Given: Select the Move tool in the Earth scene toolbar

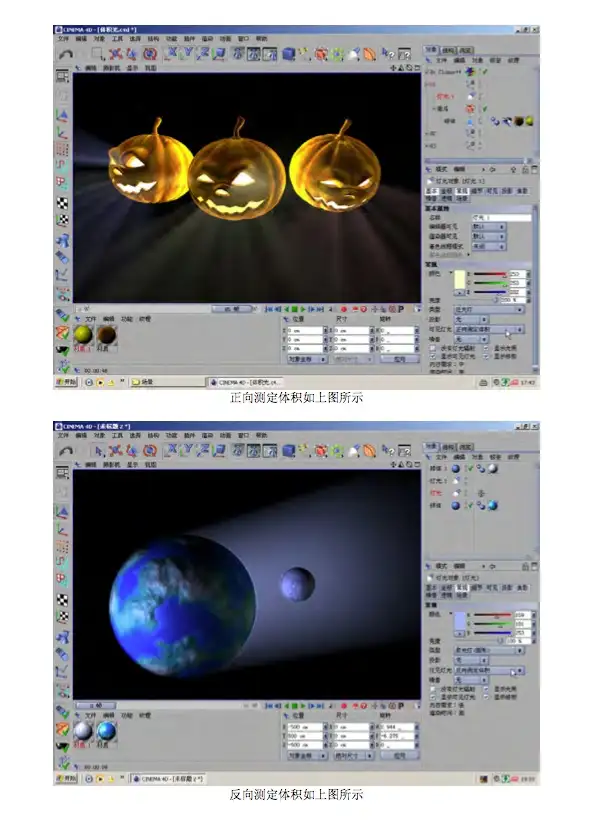Looking at the screenshot, I should point(116,451).
